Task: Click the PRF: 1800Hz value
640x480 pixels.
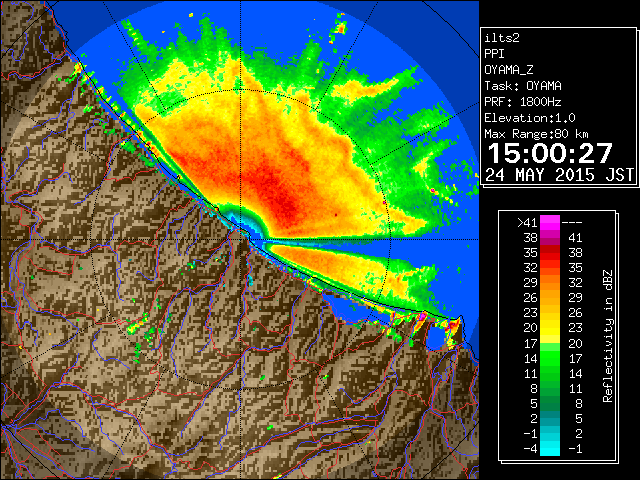Action: 523,102
